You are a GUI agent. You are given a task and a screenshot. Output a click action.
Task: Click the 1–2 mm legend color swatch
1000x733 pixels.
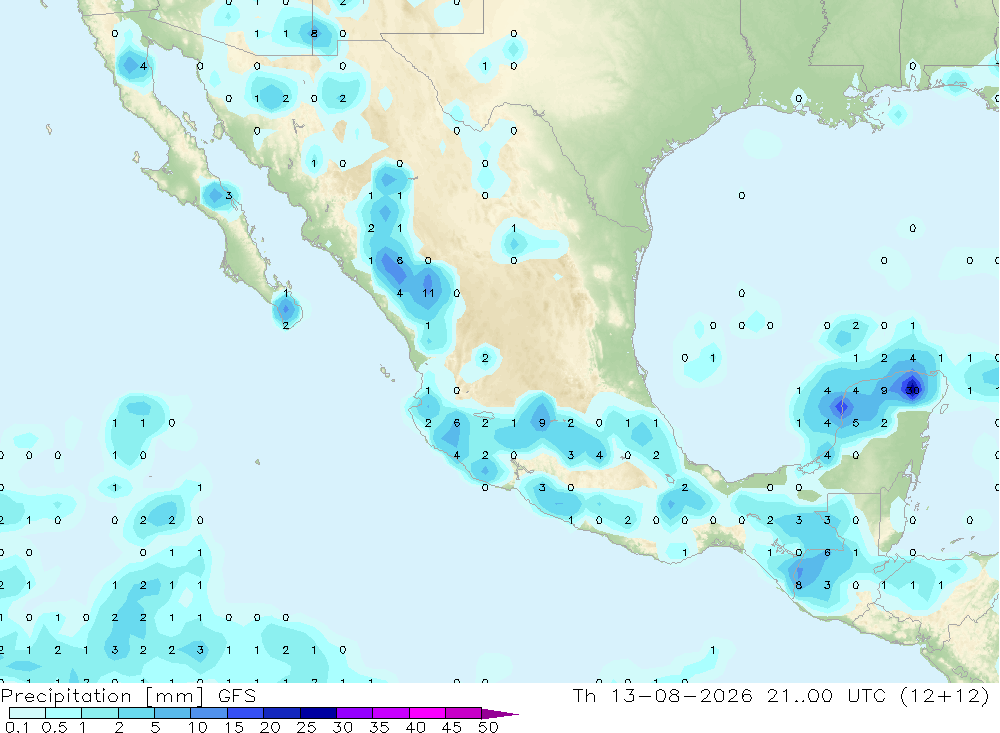(100, 713)
